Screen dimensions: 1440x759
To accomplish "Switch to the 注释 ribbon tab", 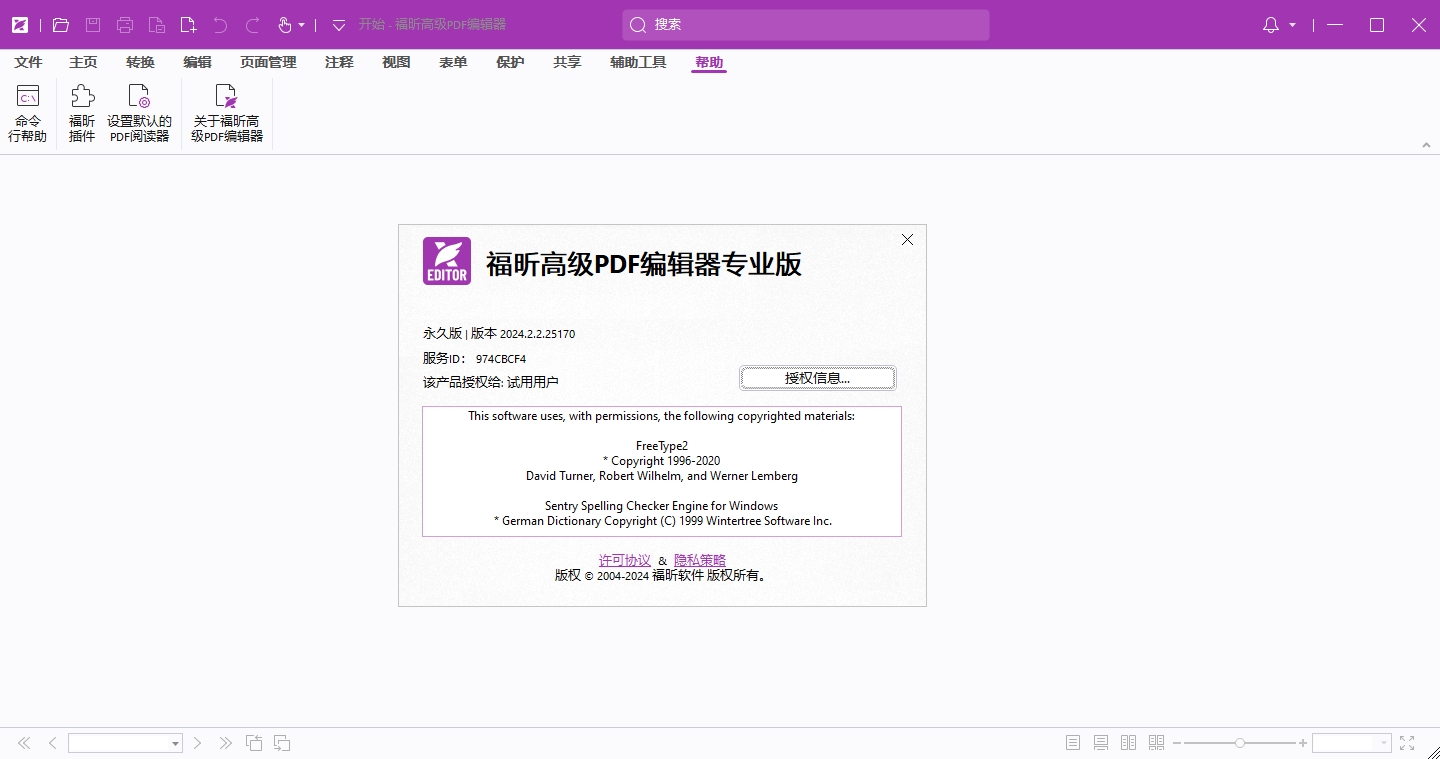I will 339,62.
